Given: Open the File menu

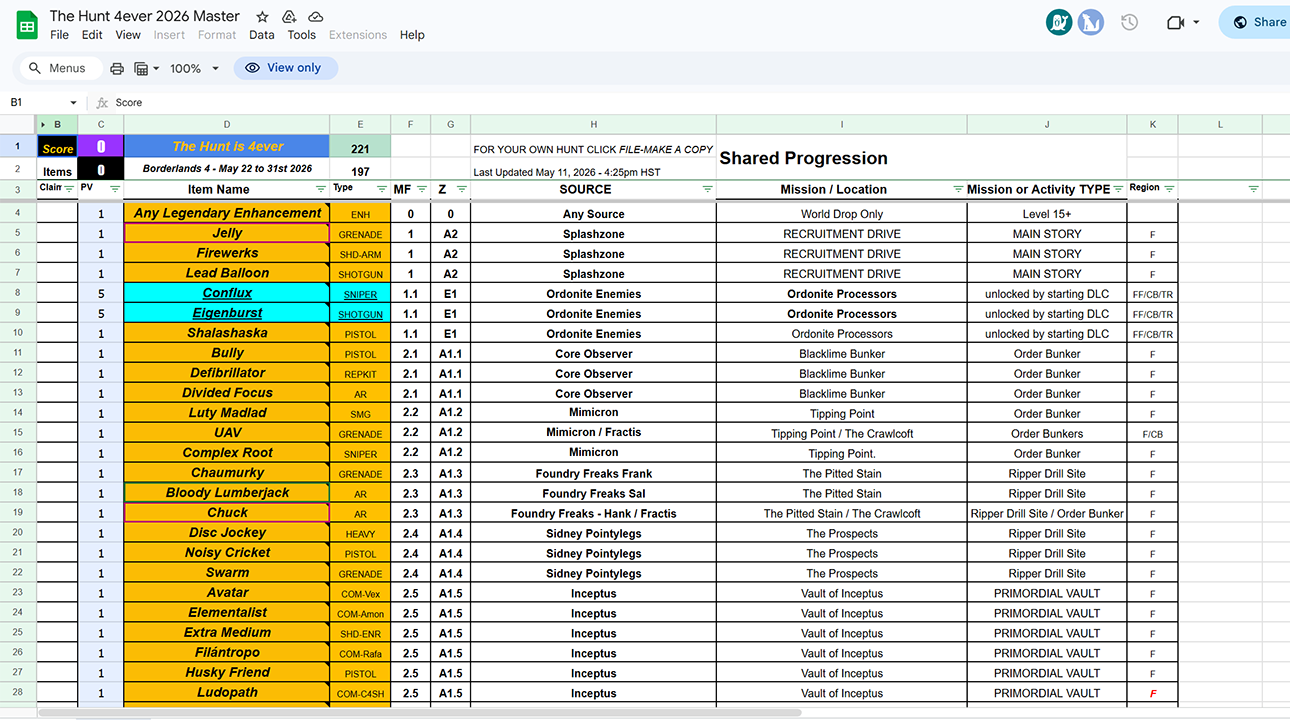Looking at the screenshot, I should [x=60, y=35].
